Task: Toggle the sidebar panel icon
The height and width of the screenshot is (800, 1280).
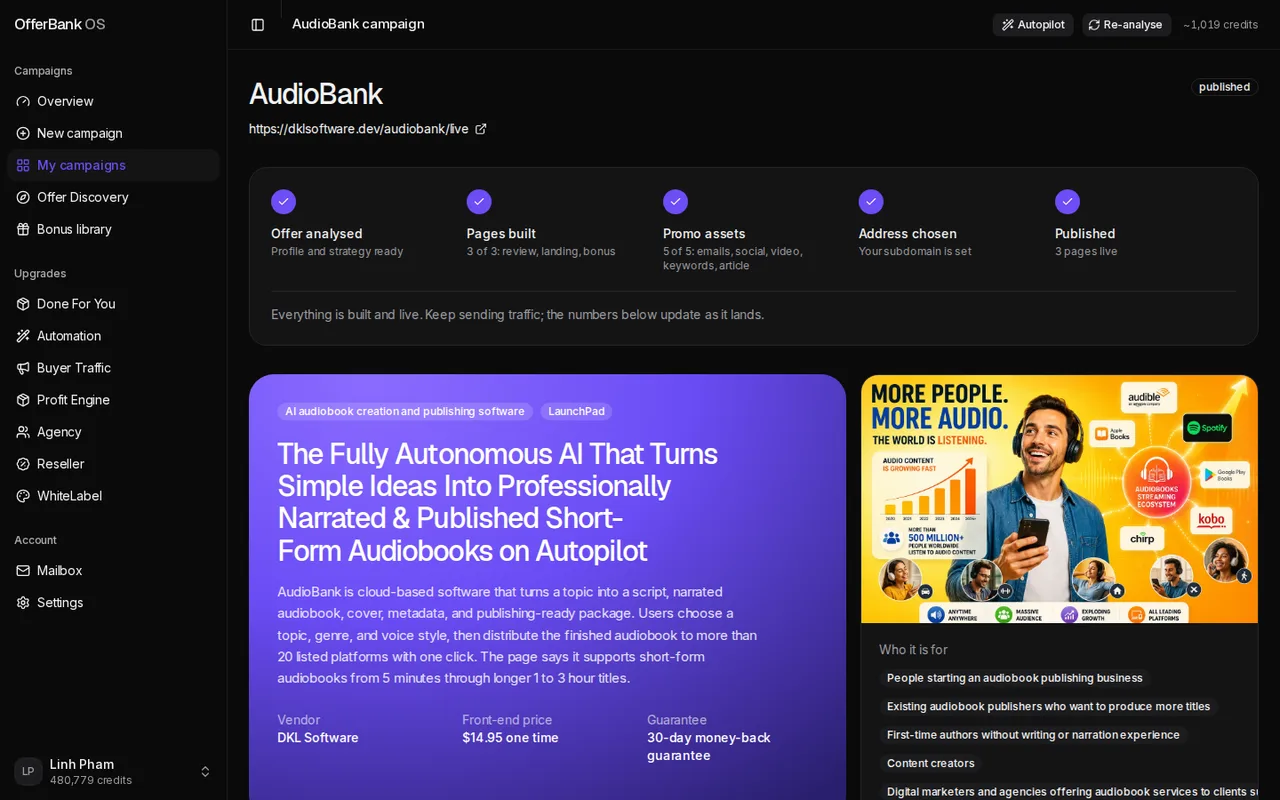Action: coord(258,24)
